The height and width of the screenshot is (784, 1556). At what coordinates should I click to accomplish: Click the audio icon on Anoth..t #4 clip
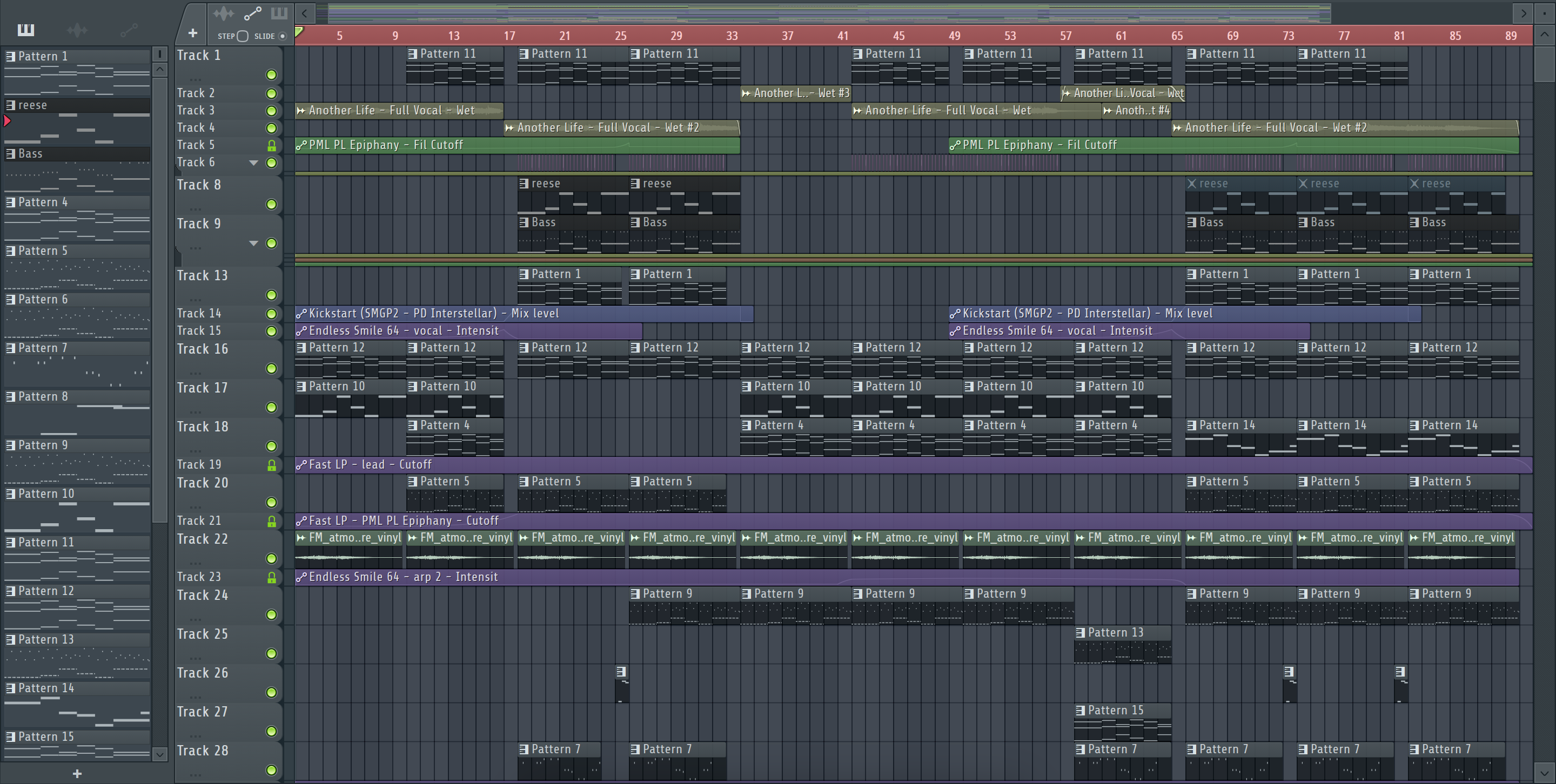(x=1108, y=111)
